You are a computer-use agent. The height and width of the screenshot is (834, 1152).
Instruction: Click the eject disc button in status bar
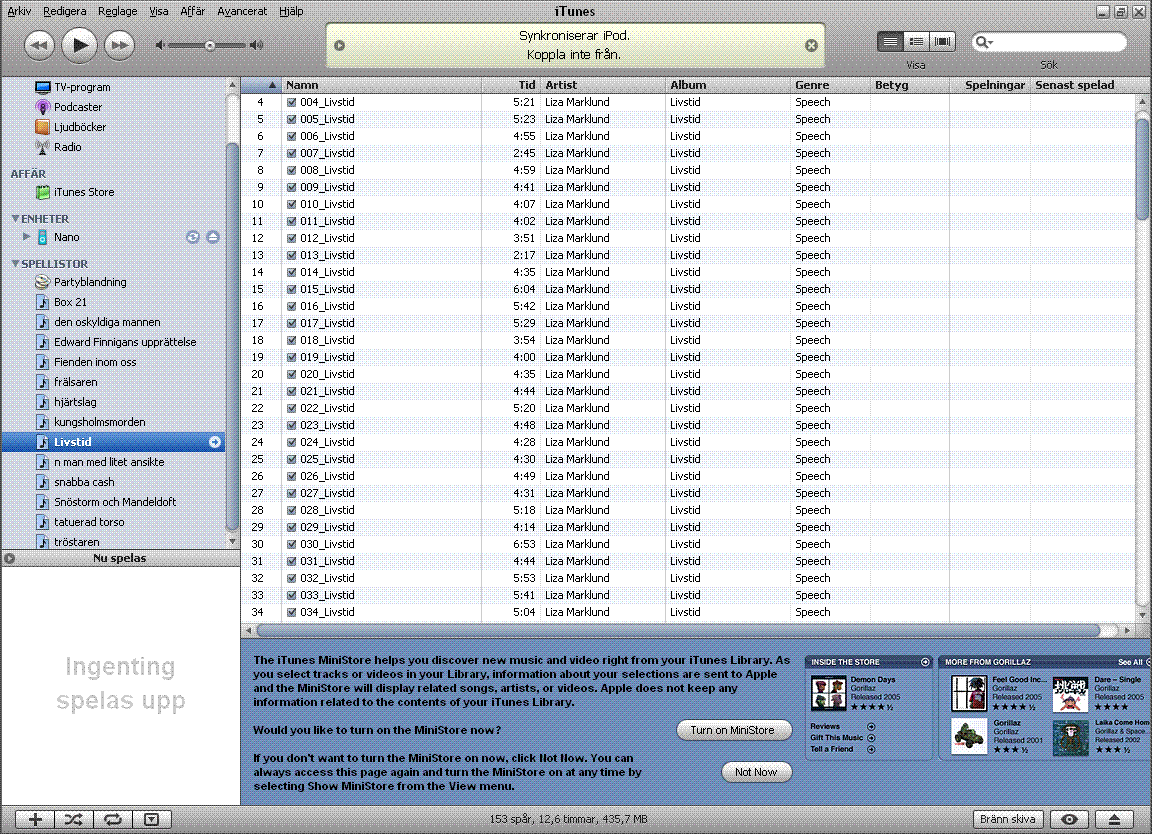click(1115, 819)
